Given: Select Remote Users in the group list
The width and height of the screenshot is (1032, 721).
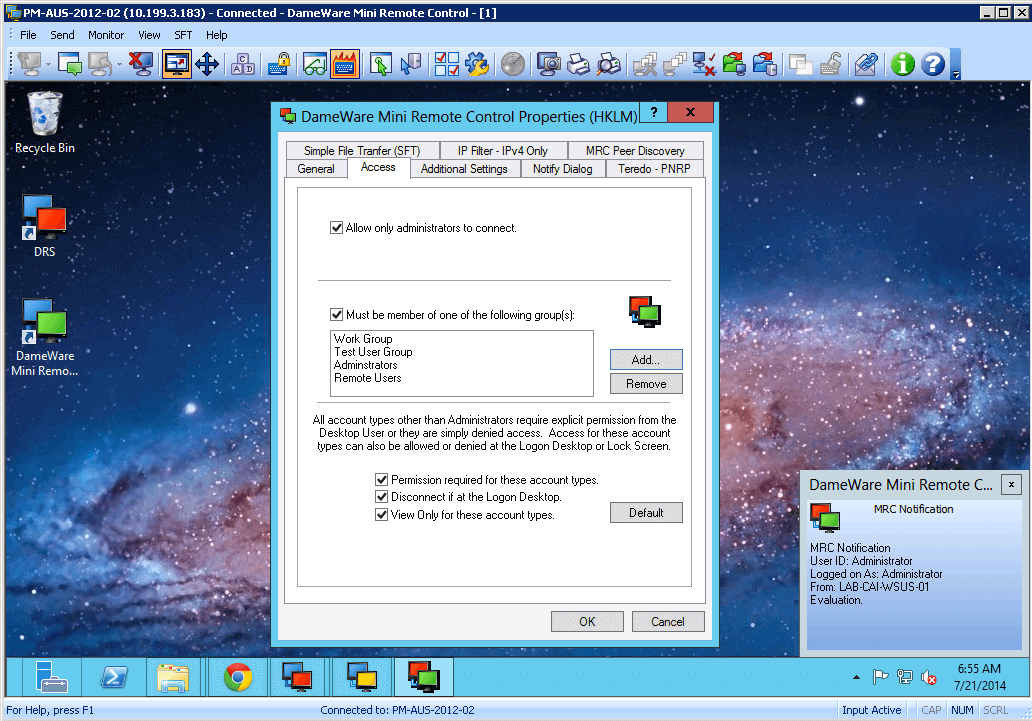Looking at the screenshot, I should click(367, 378).
